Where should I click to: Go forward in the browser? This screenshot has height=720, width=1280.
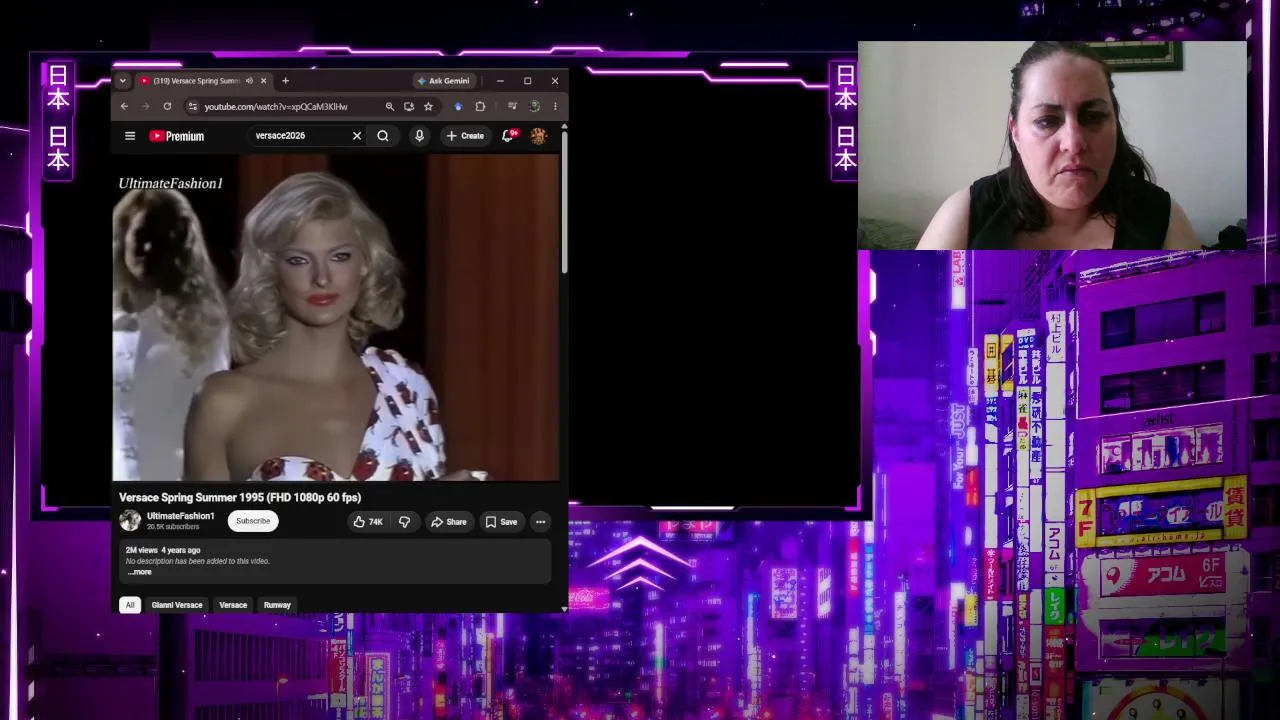tap(146, 106)
